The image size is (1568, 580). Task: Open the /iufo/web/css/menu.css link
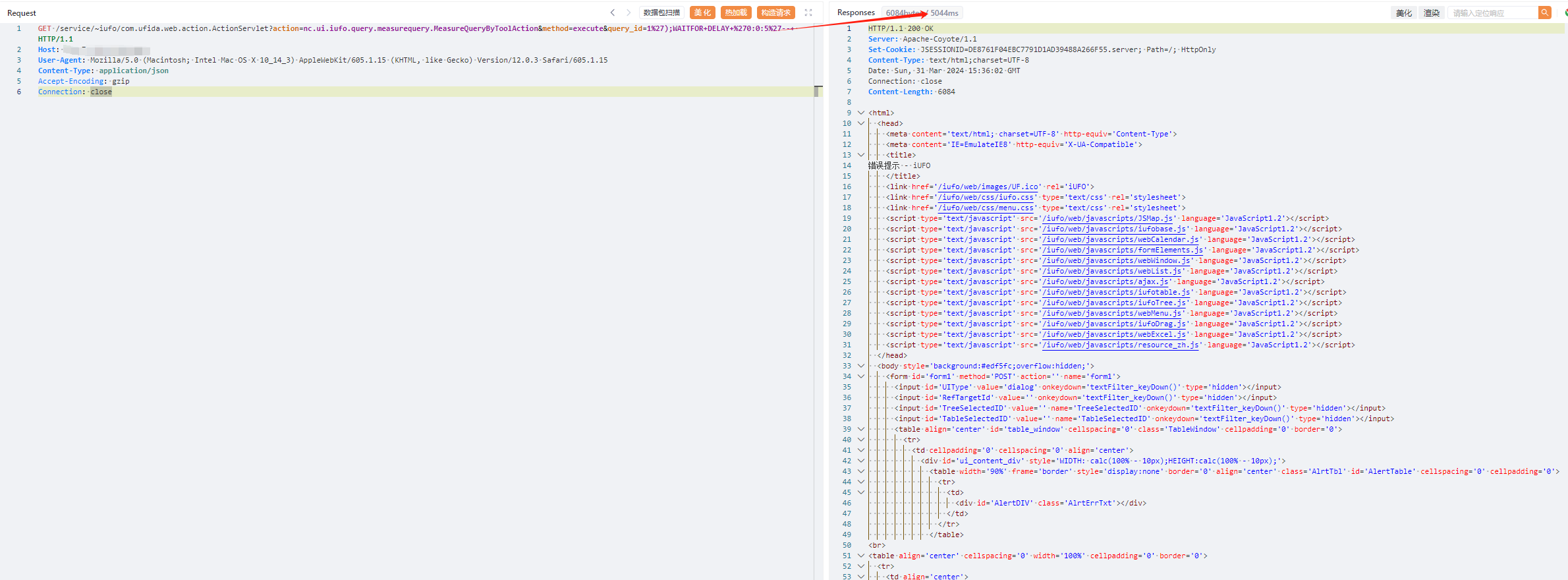[x=986, y=208]
